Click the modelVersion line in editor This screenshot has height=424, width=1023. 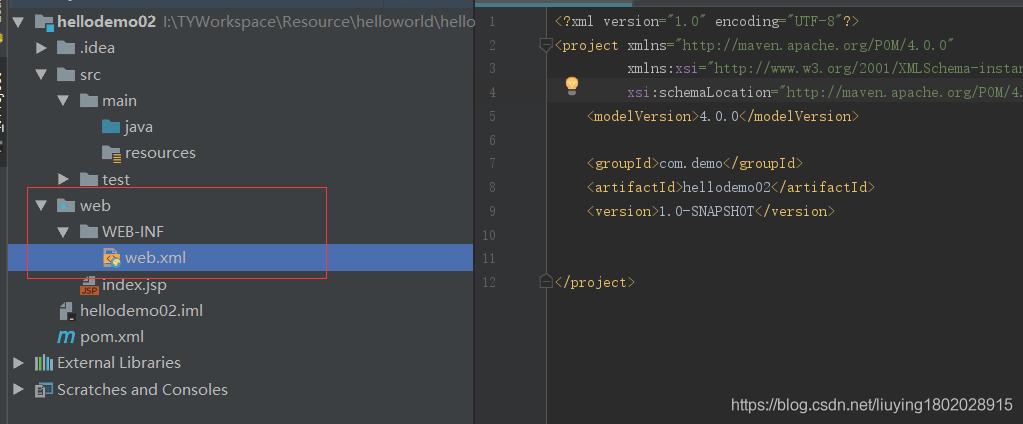coord(723,116)
